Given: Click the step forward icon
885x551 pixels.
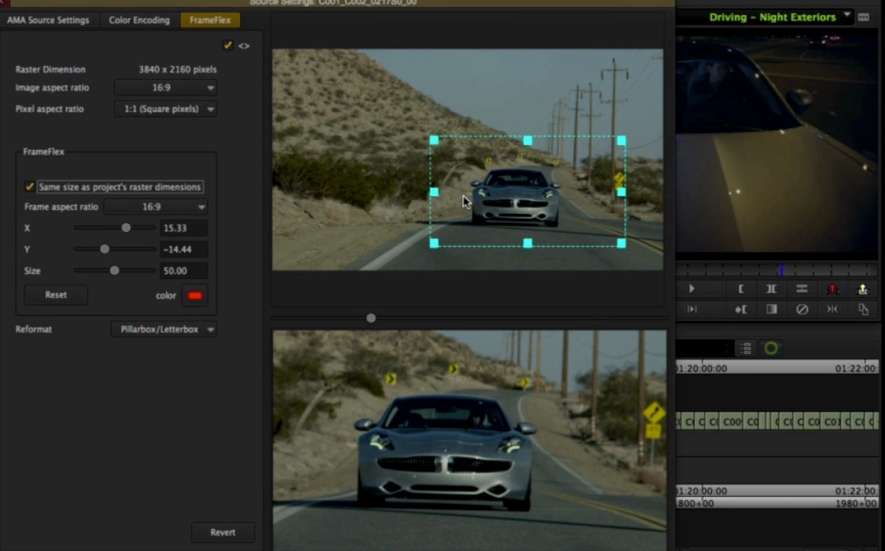Looking at the screenshot, I should [x=691, y=309].
